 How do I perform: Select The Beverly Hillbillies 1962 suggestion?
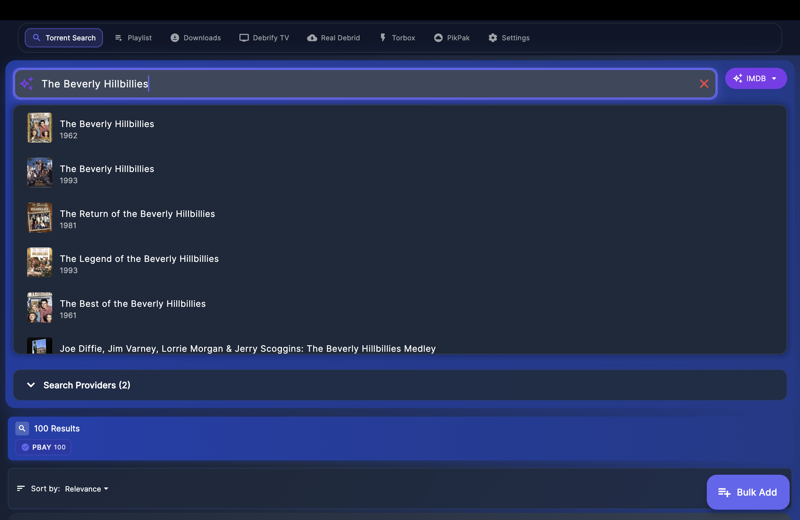(107, 128)
